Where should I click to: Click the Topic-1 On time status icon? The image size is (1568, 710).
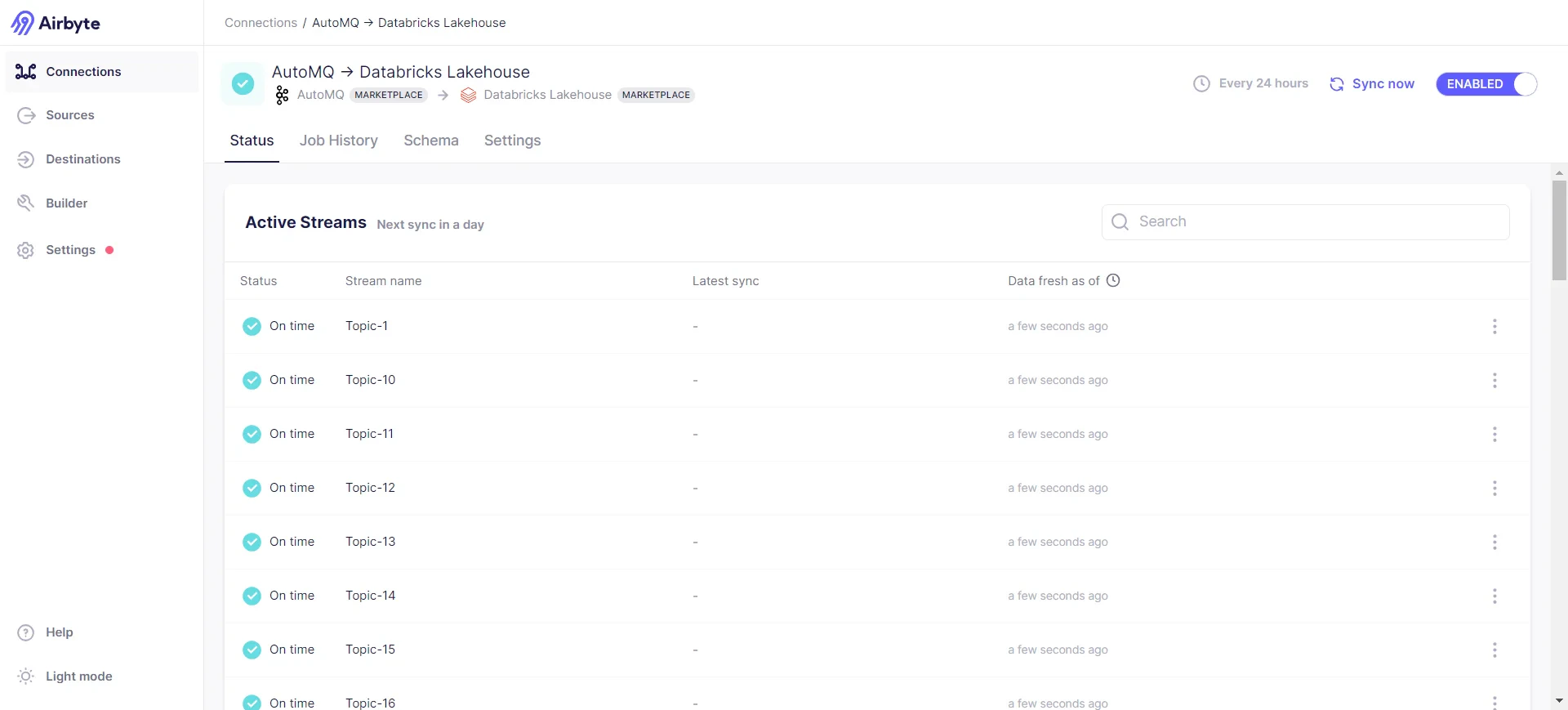[x=252, y=326]
